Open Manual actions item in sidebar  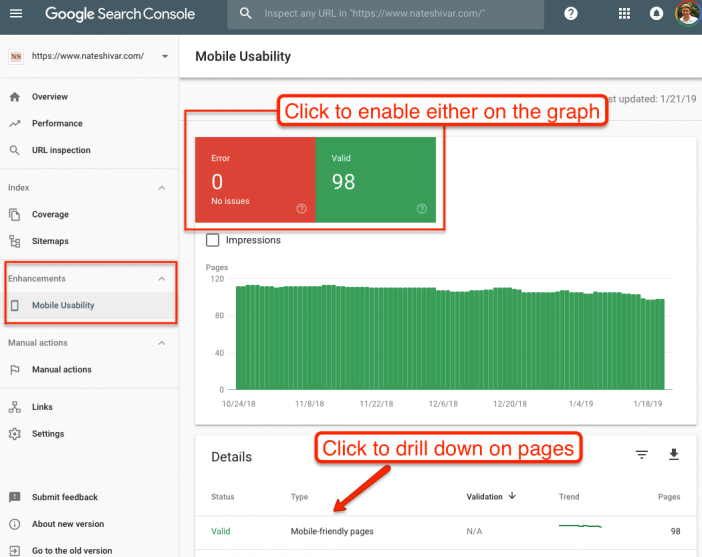click(89, 370)
